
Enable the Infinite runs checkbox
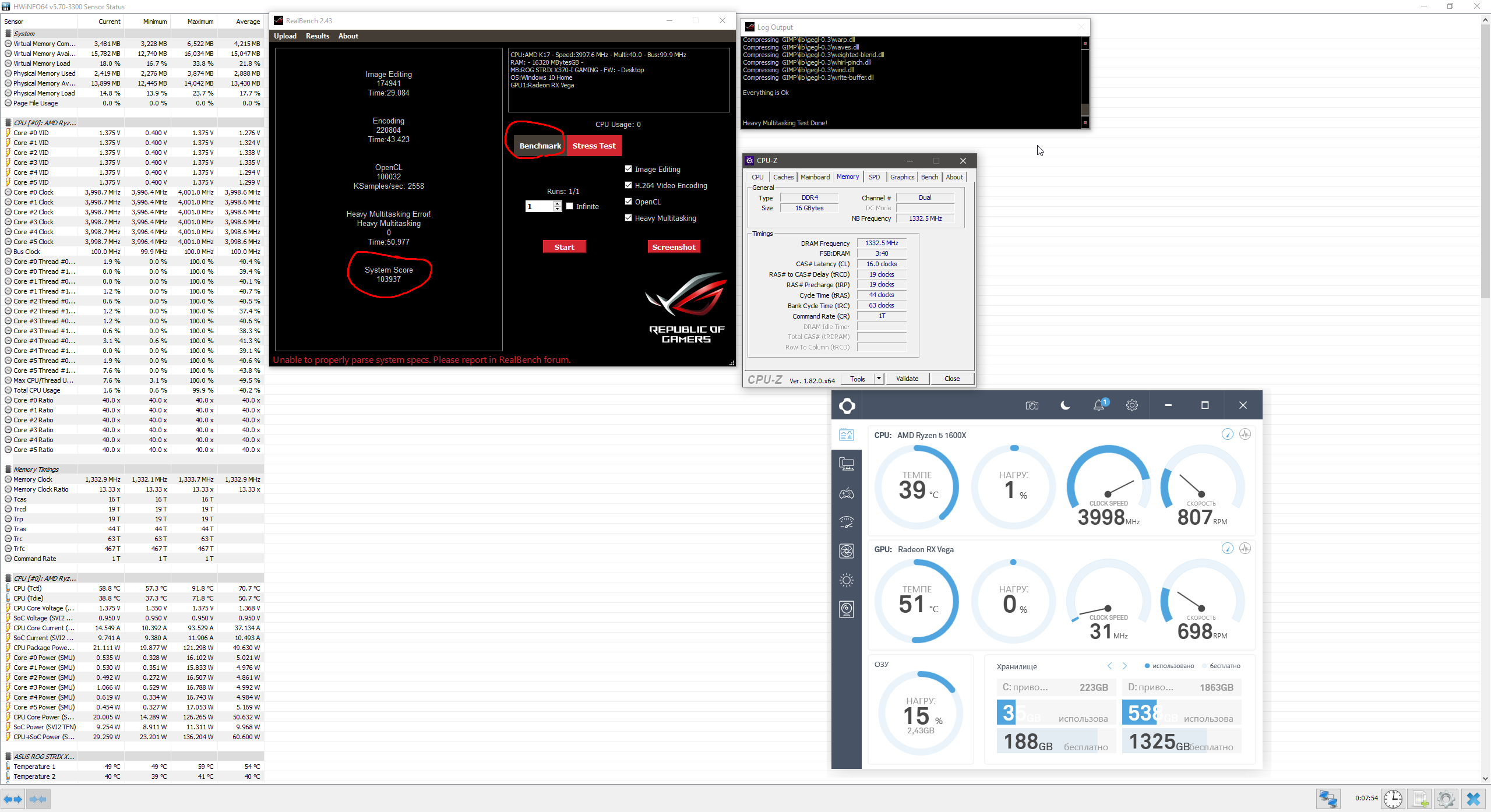570,206
